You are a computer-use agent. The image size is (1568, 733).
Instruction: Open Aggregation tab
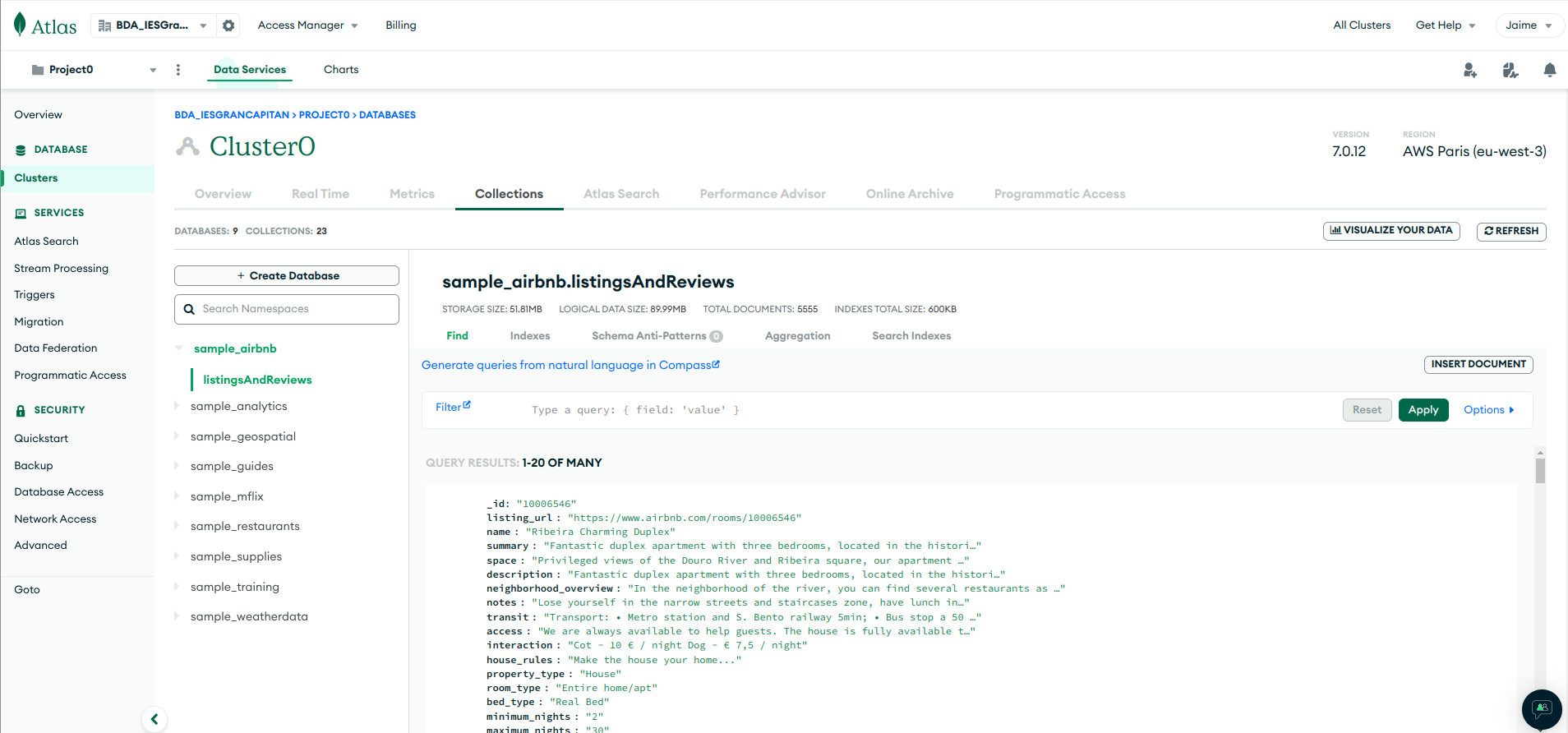coord(797,336)
